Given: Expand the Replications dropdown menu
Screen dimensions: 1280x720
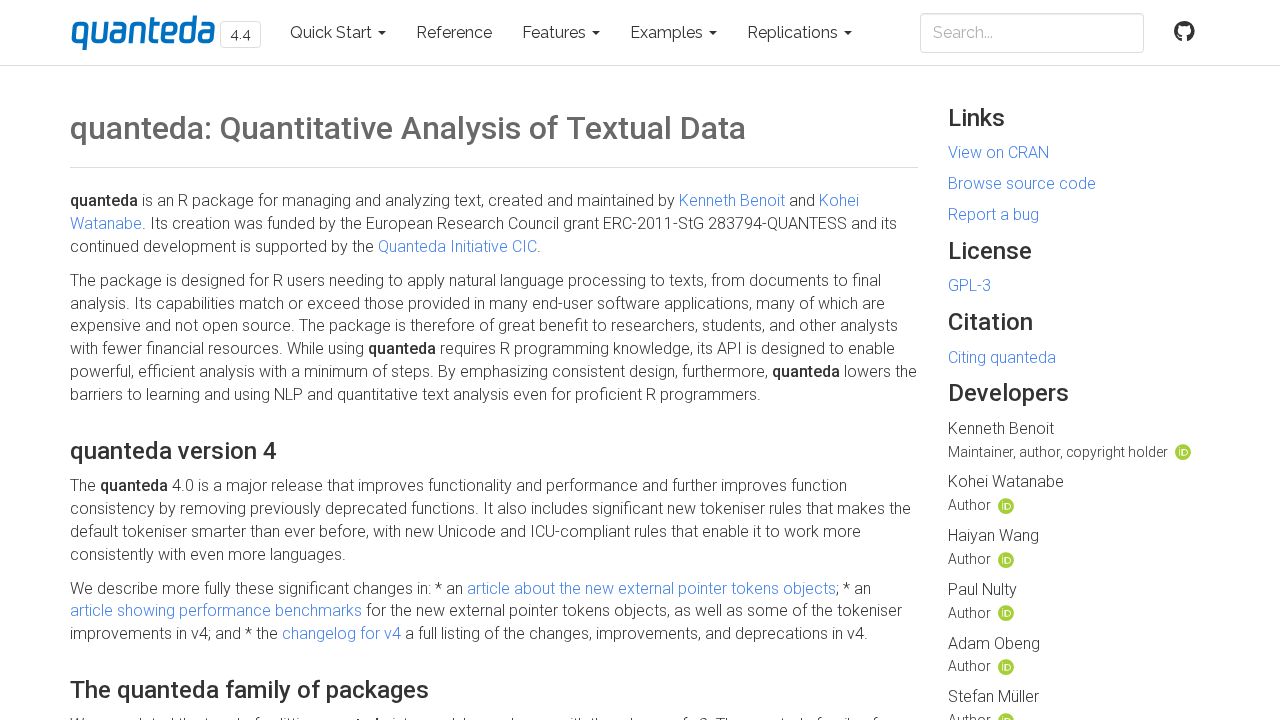Looking at the screenshot, I should tap(800, 33).
